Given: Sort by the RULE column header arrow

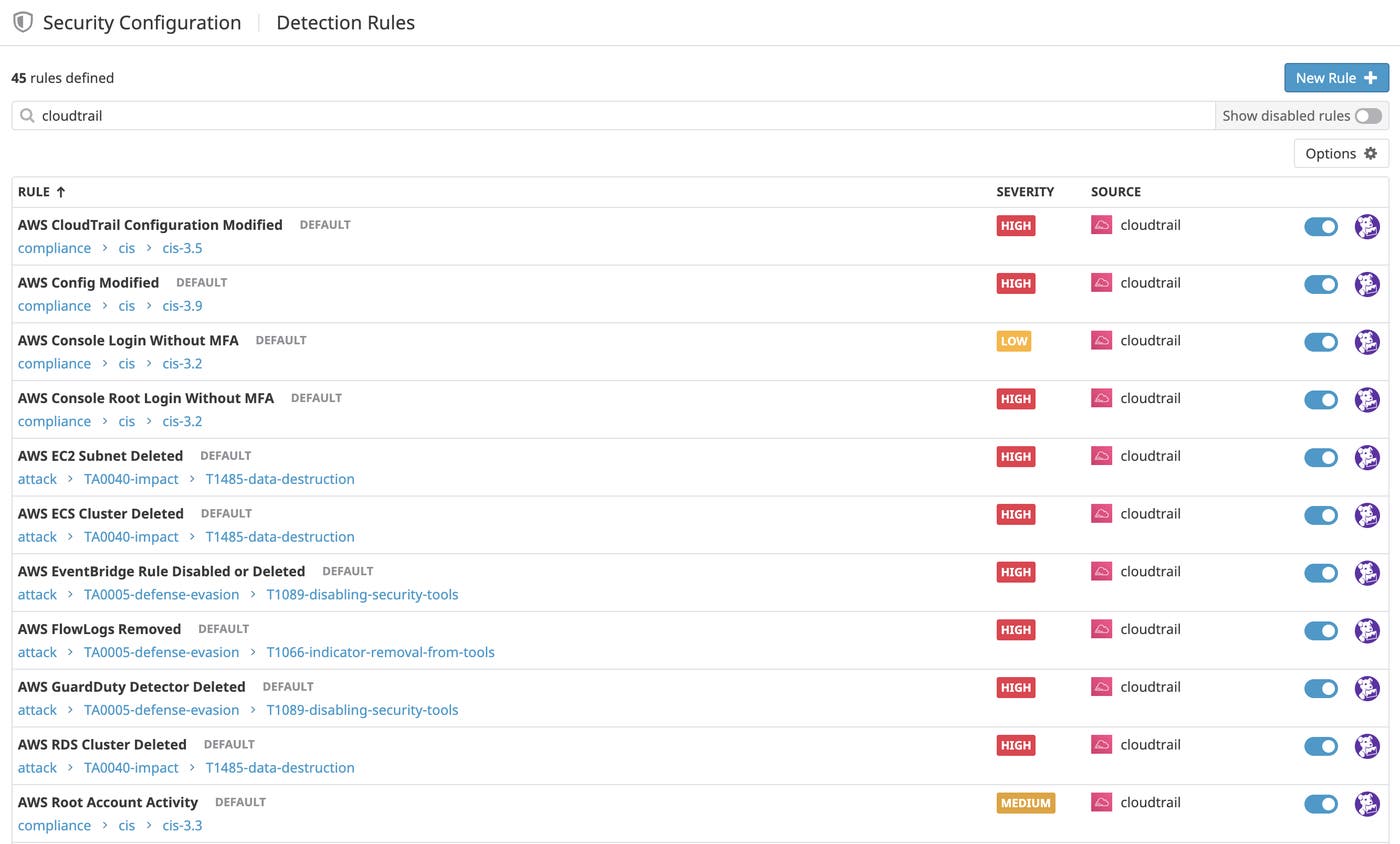Looking at the screenshot, I should coord(61,192).
